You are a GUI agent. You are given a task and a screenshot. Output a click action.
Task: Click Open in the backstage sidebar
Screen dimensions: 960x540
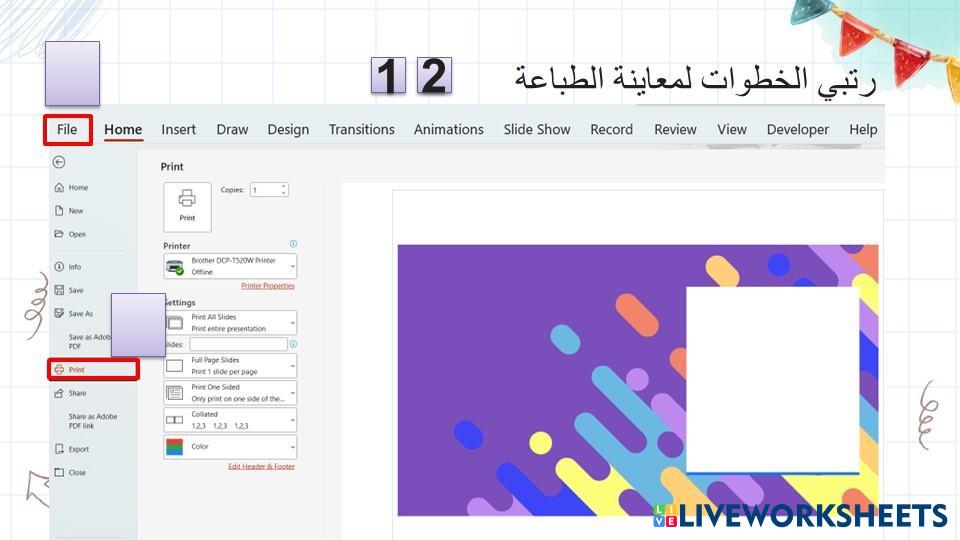(x=76, y=234)
